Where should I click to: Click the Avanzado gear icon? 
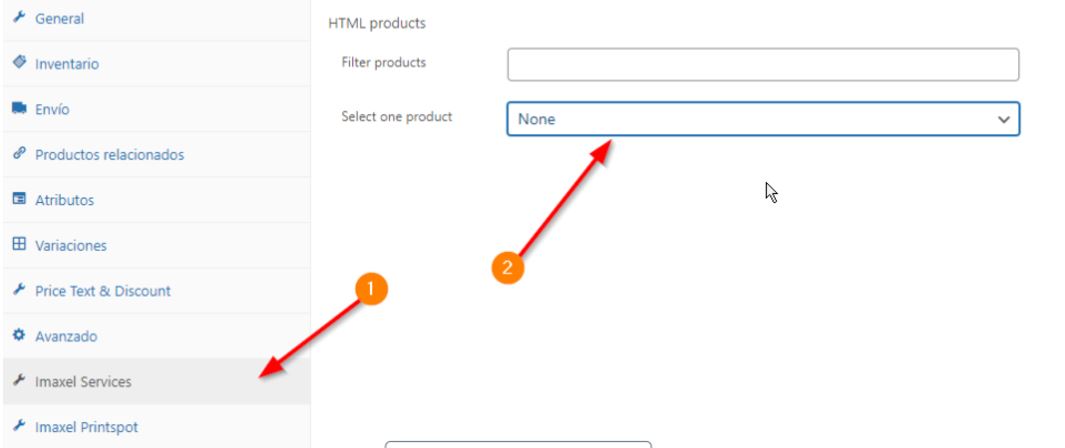pyautogui.click(x=18, y=336)
